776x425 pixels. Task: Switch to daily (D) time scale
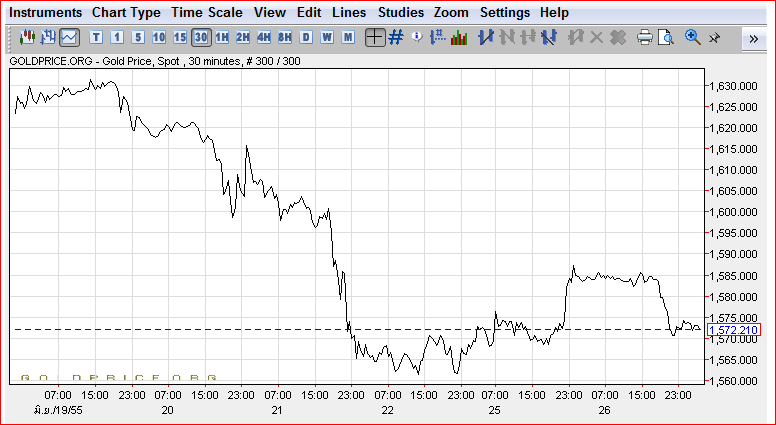click(306, 37)
